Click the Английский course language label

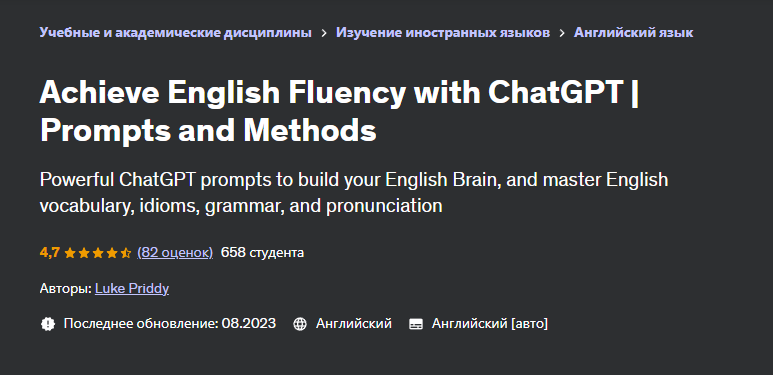pyautogui.click(x=353, y=324)
